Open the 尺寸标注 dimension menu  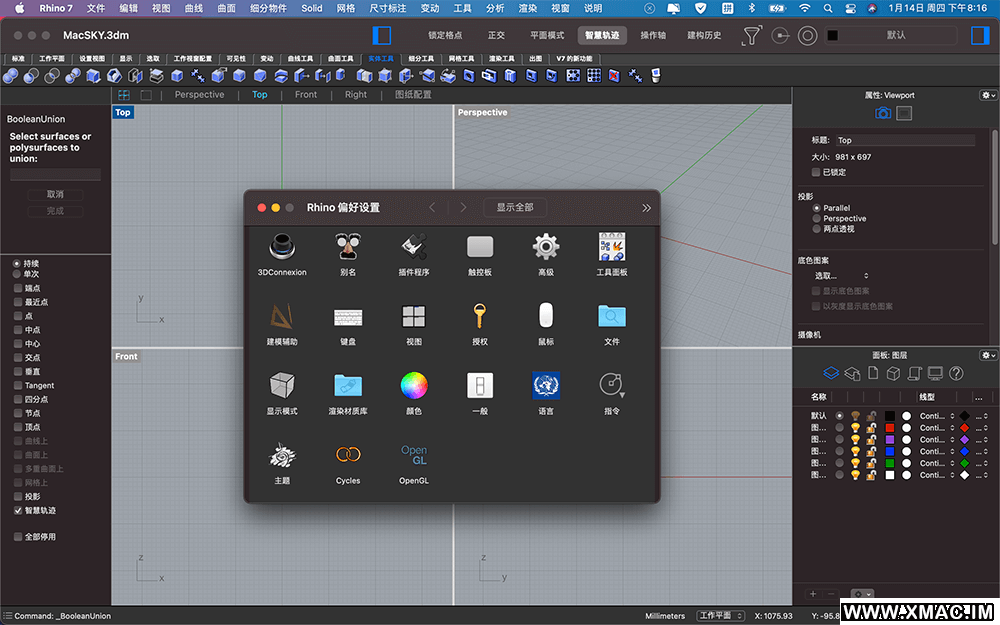pyautogui.click(x=388, y=8)
